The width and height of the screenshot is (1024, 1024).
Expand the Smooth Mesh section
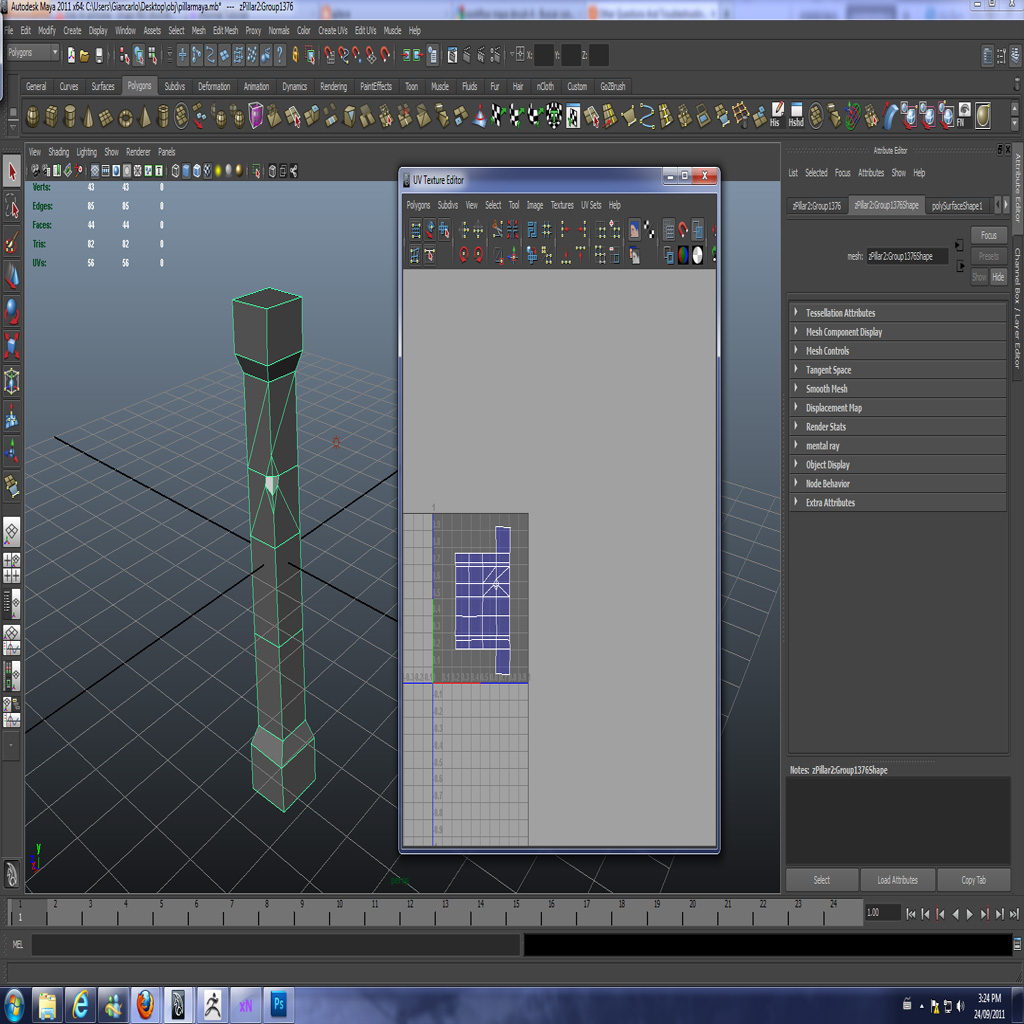pyautogui.click(x=826, y=389)
